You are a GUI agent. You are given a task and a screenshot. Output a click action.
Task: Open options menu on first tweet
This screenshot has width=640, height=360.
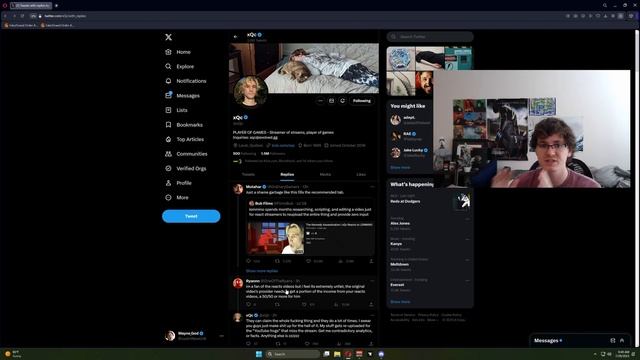[x=372, y=187]
